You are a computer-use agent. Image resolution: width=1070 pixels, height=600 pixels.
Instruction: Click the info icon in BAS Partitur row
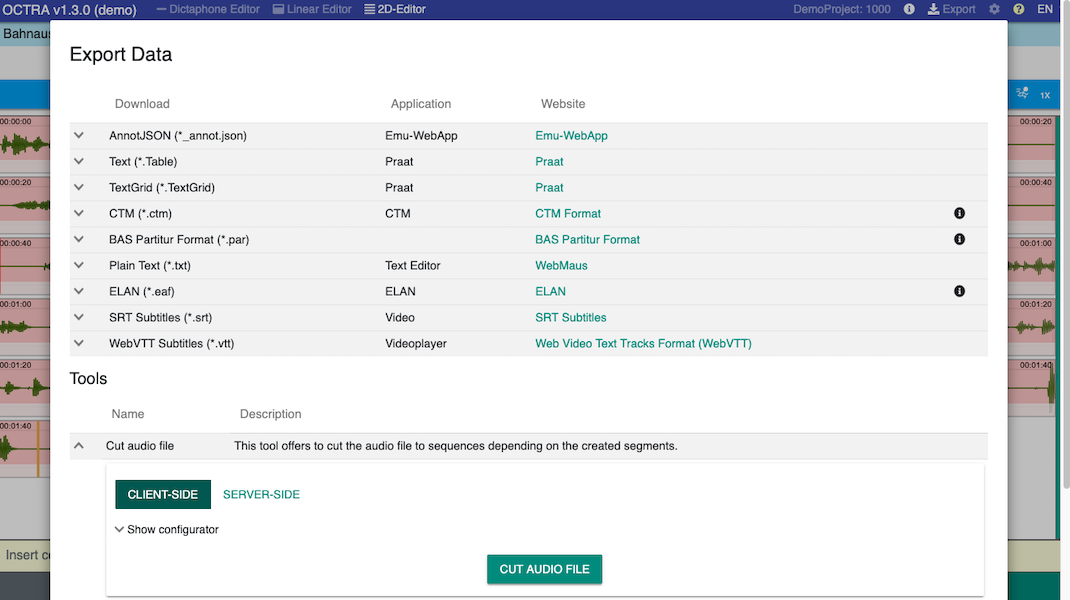(959, 240)
